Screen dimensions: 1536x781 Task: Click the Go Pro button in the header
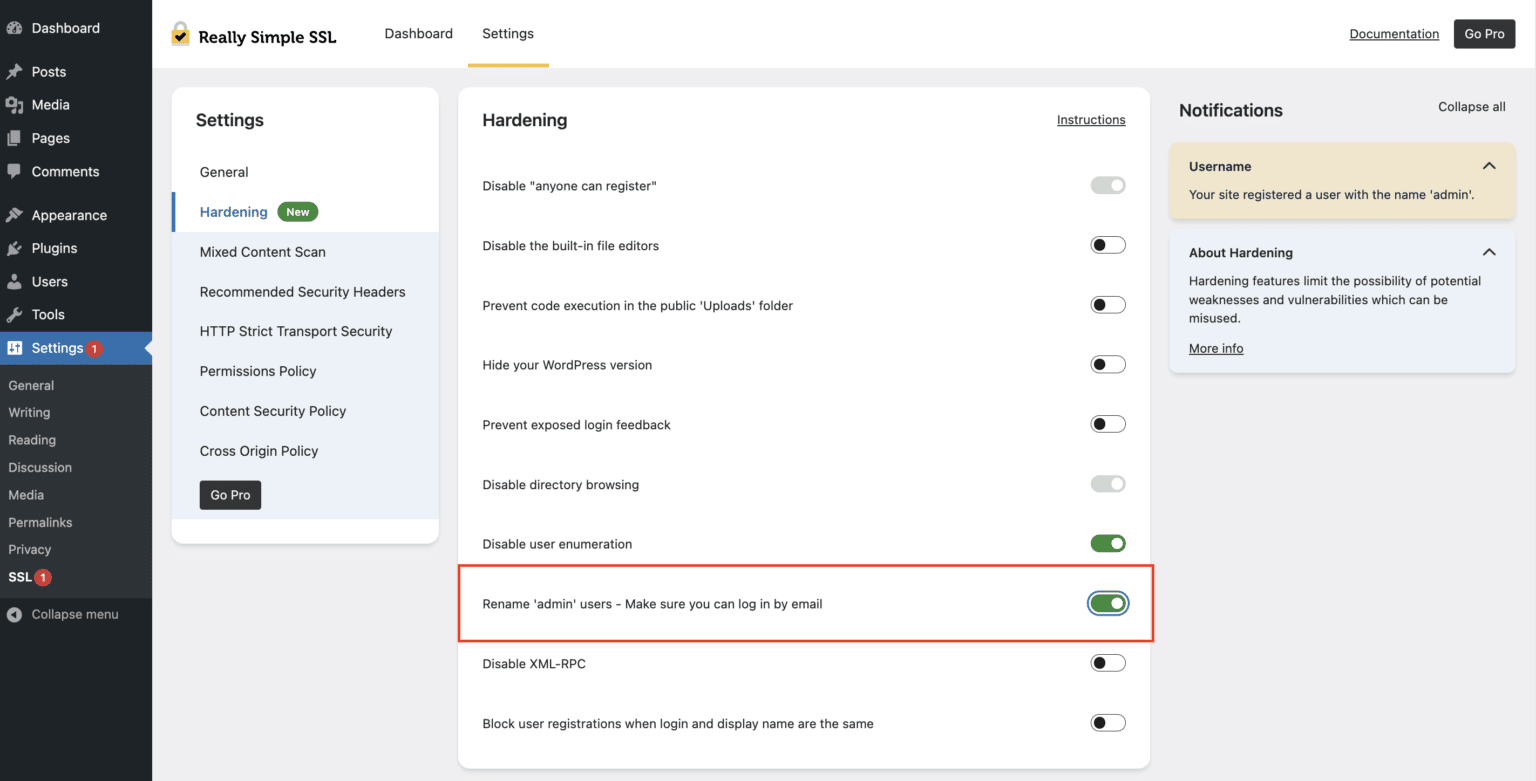pos(1484,33)
